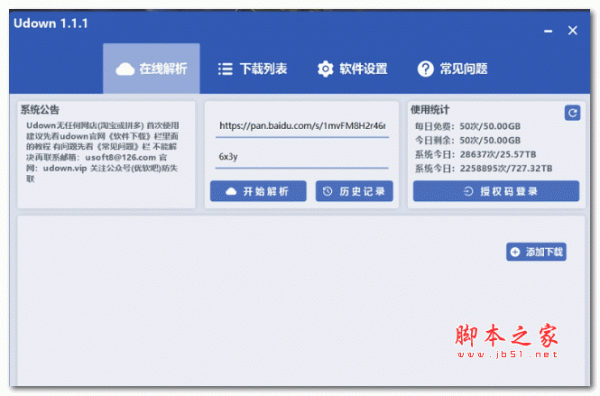This screenshot has width=600, height=396.
Task: Click the 每日免费 50次/50.00GB line
Action: pos(468,126)
